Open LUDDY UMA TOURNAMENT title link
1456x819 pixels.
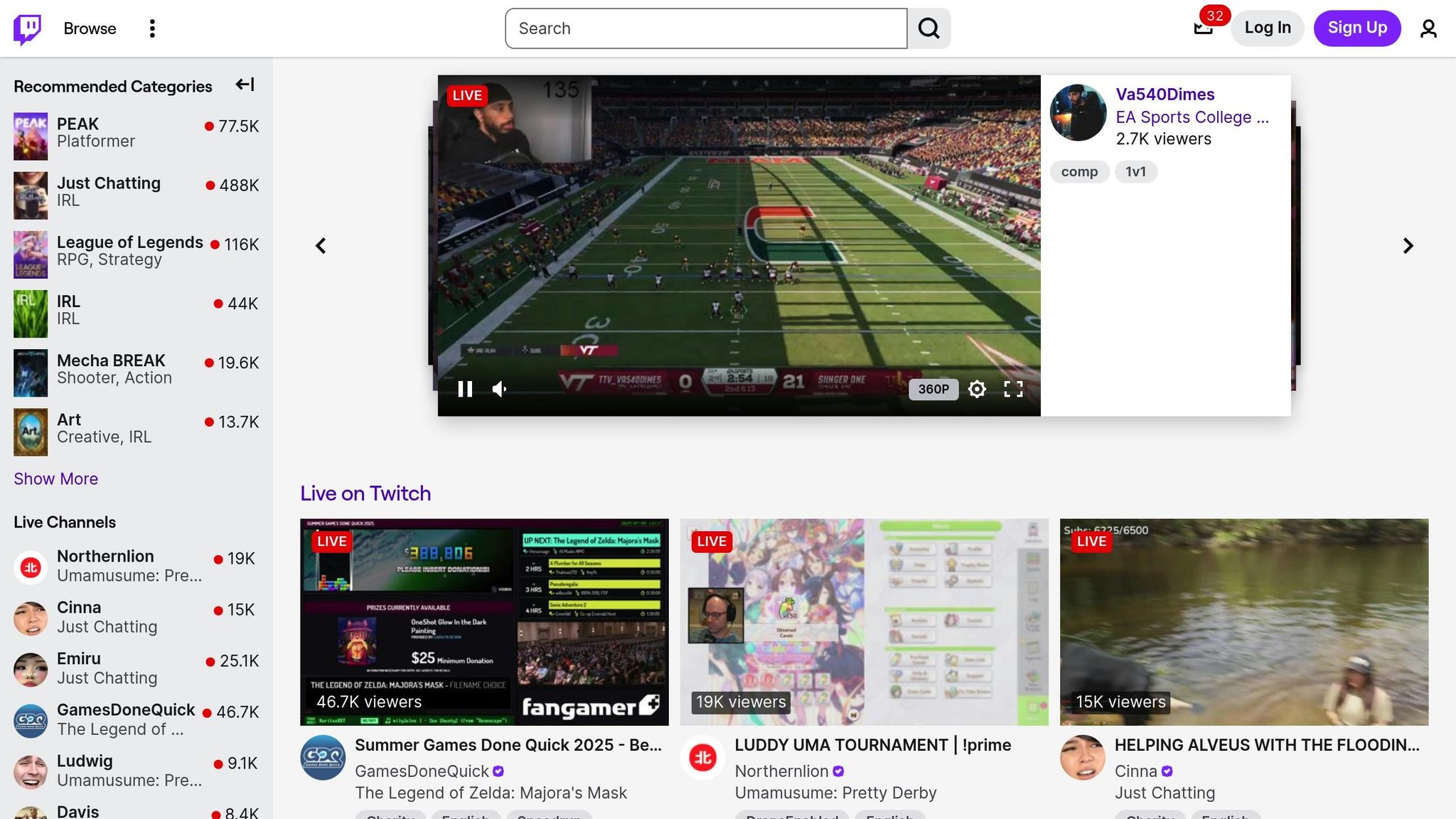pos(873,745)
